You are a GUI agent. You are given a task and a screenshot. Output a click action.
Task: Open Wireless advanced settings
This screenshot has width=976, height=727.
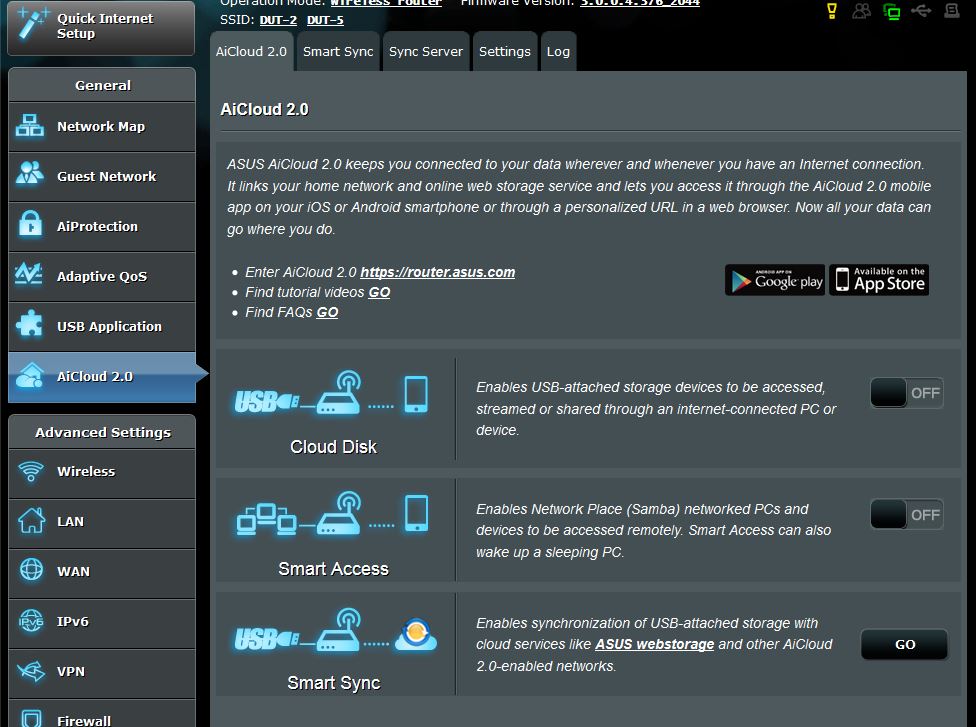point(102,472)
